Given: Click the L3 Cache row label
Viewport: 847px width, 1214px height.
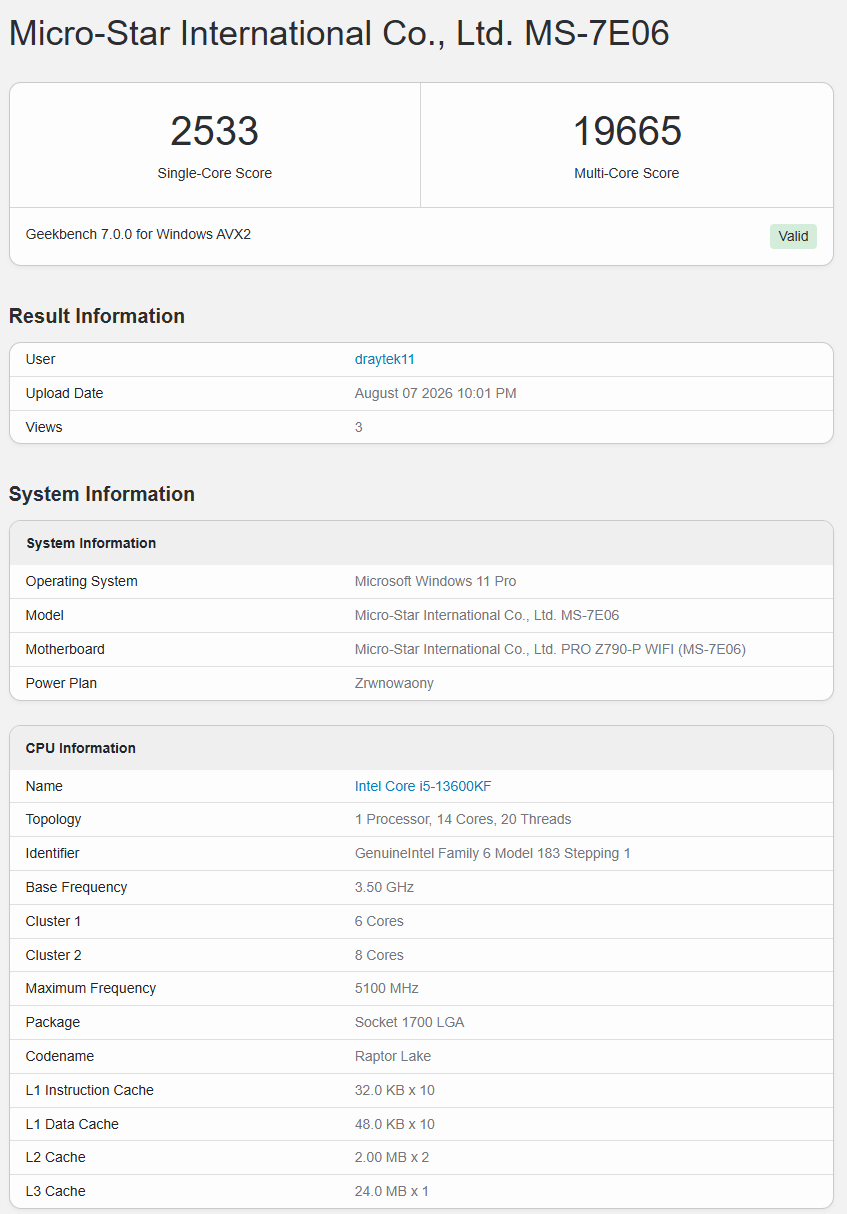Looking at the screenshot, I should click(x=56, y=1191).
